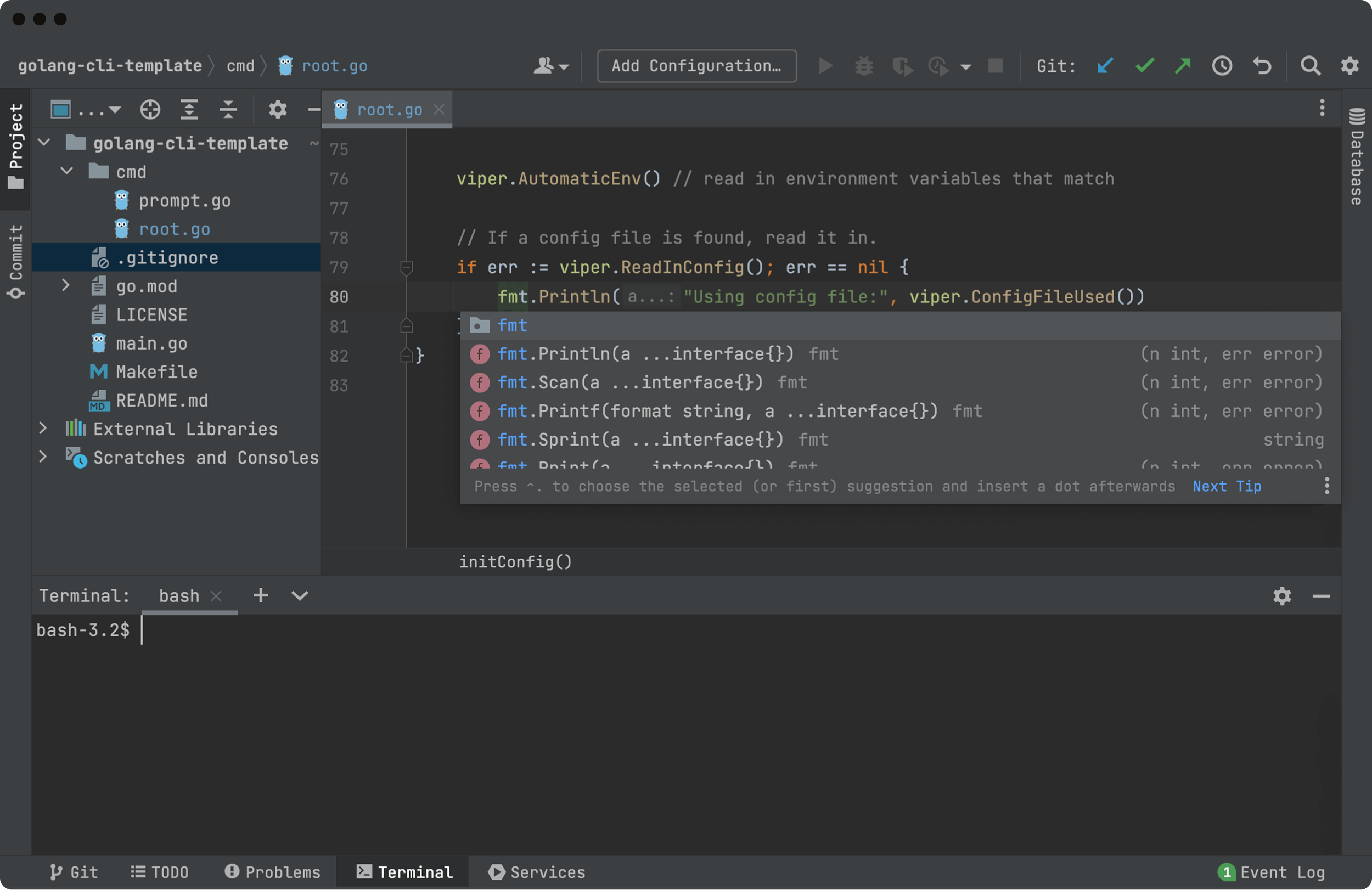Click the Git update project arrow icon
This screenshot has height=890, width=1372.
coord(1105,66)
